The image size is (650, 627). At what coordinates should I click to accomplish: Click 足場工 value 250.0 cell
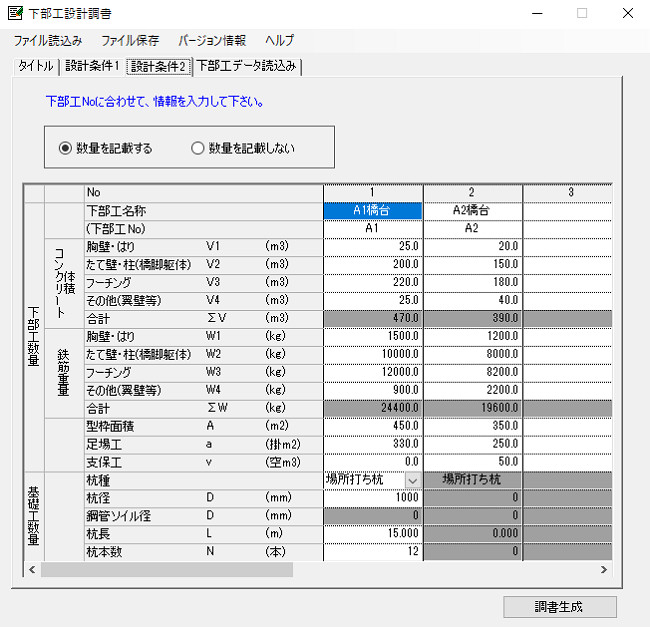(x=473, y=444)
